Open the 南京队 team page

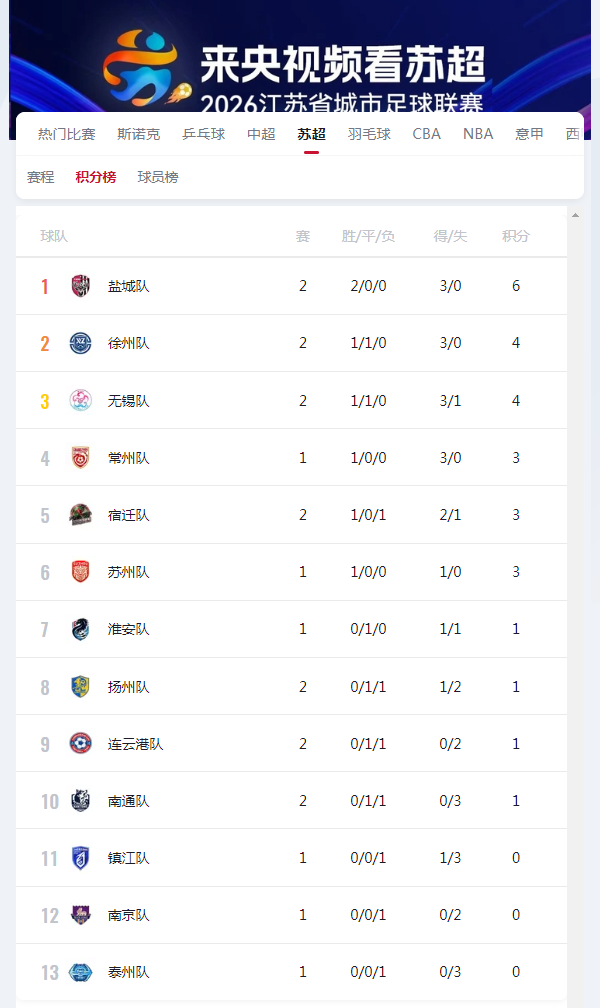[130, 914]
